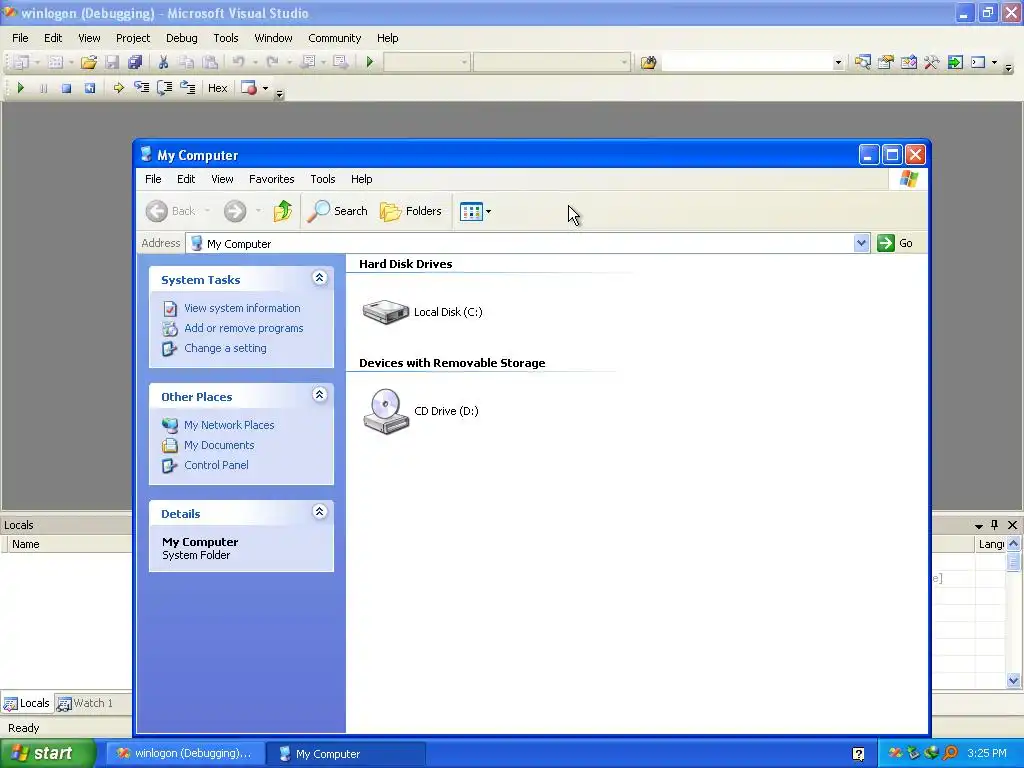
Task: Open the Project menu in Visual Studio
Action: pyautogui.click(x=133, y=38)
